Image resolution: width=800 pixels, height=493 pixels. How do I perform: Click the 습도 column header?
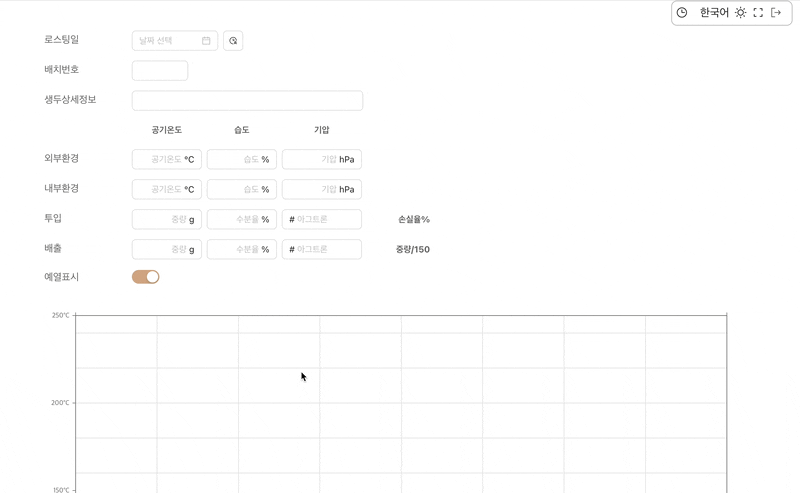(242, 130)
